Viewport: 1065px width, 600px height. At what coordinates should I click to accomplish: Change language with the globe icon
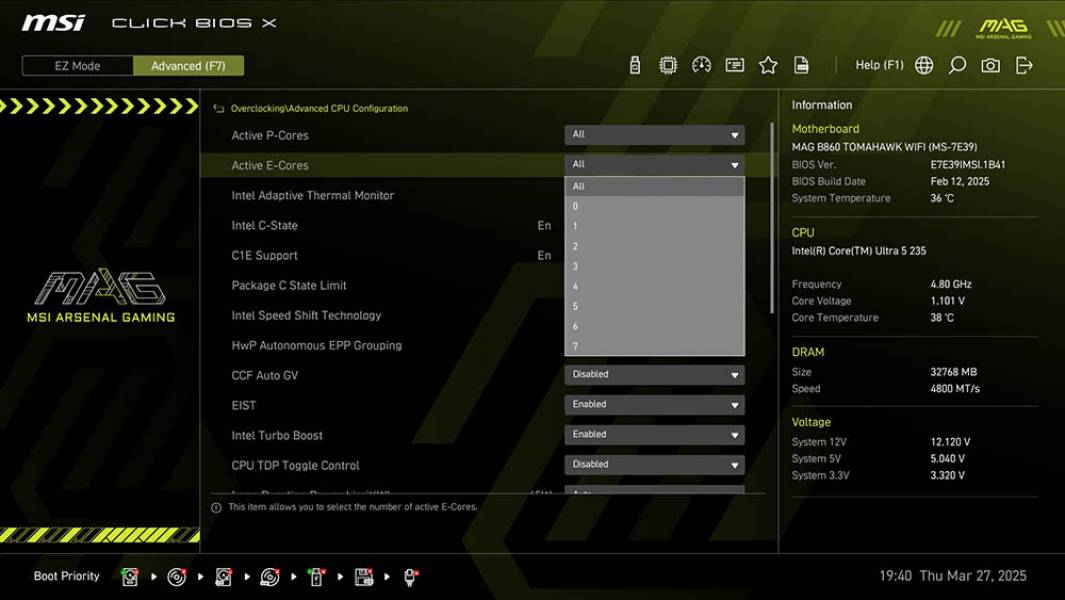coord(924,65)
